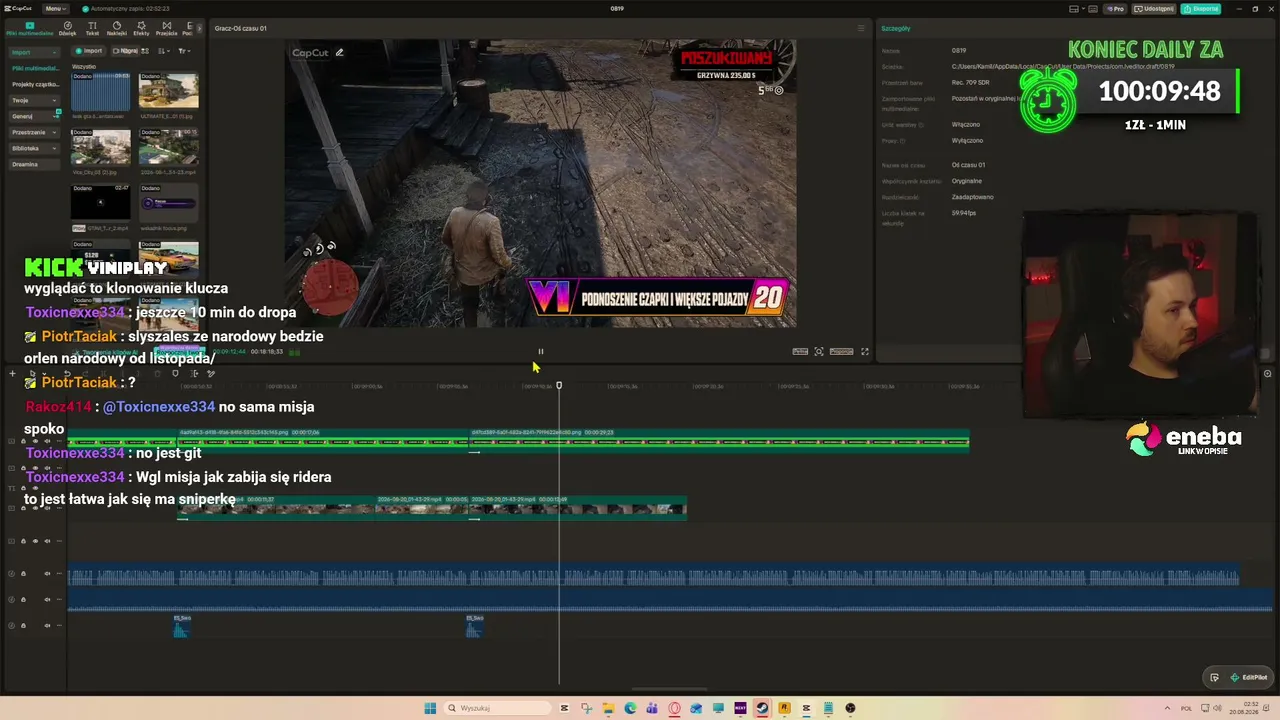Switch to Pliki multimedialne top tab
This screenshot has width=1280, height=720.
30,29
